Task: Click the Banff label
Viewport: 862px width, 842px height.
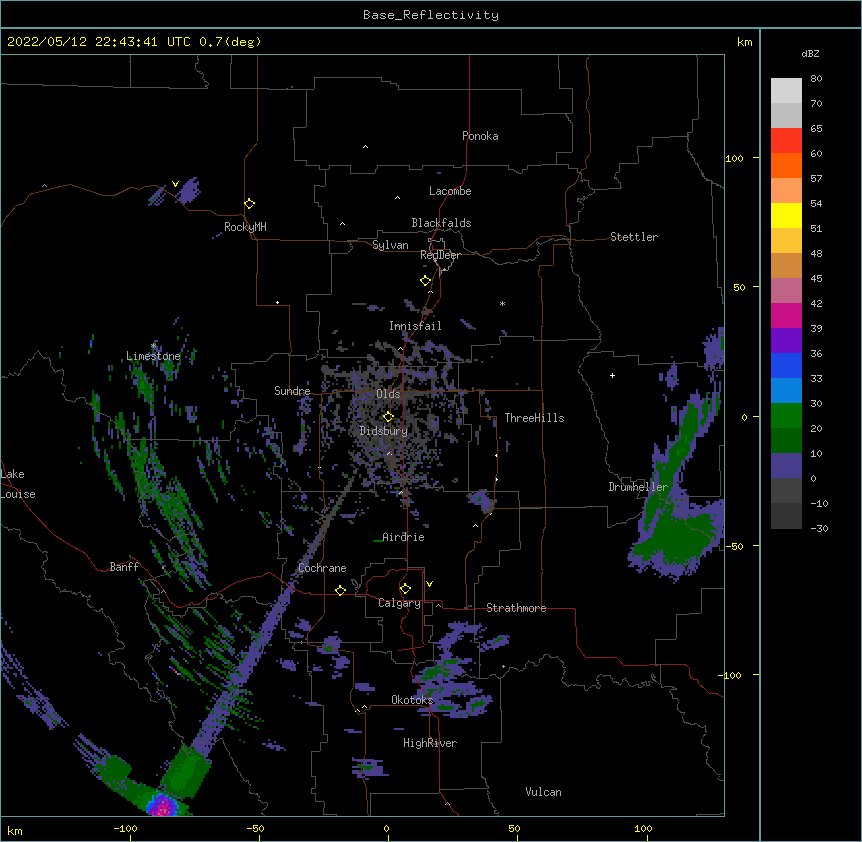Action: pos(124,567)
